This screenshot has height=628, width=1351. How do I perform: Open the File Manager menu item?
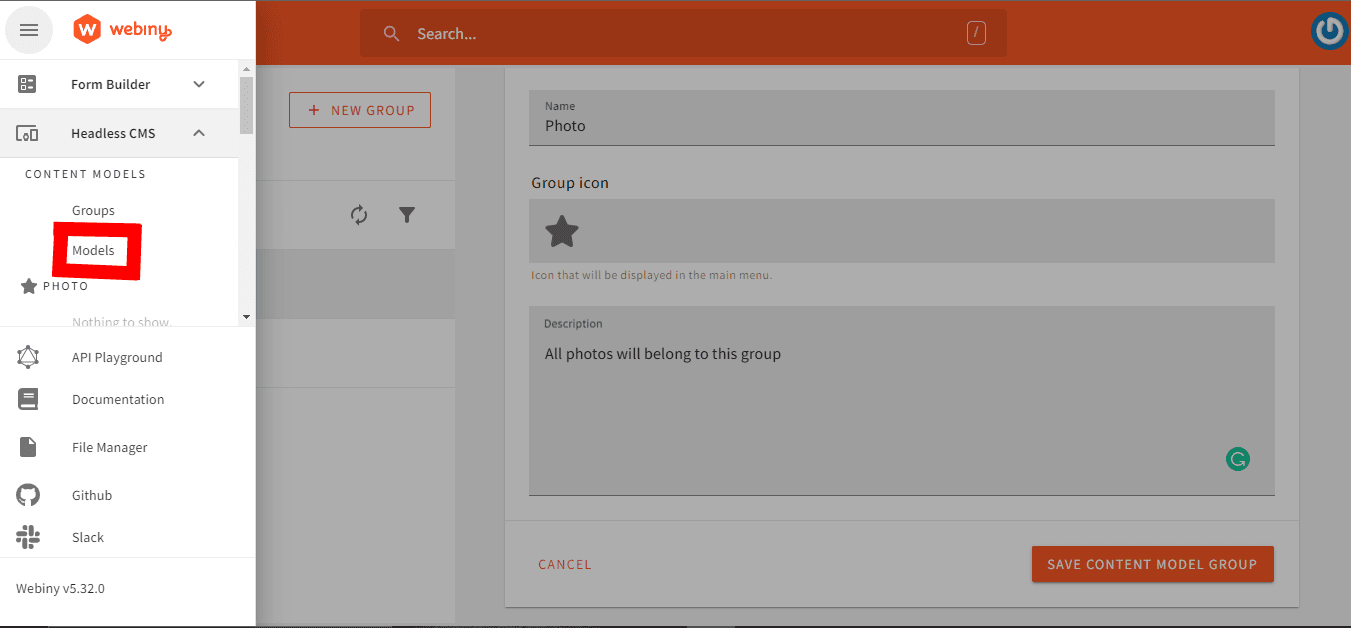[109, 447]
